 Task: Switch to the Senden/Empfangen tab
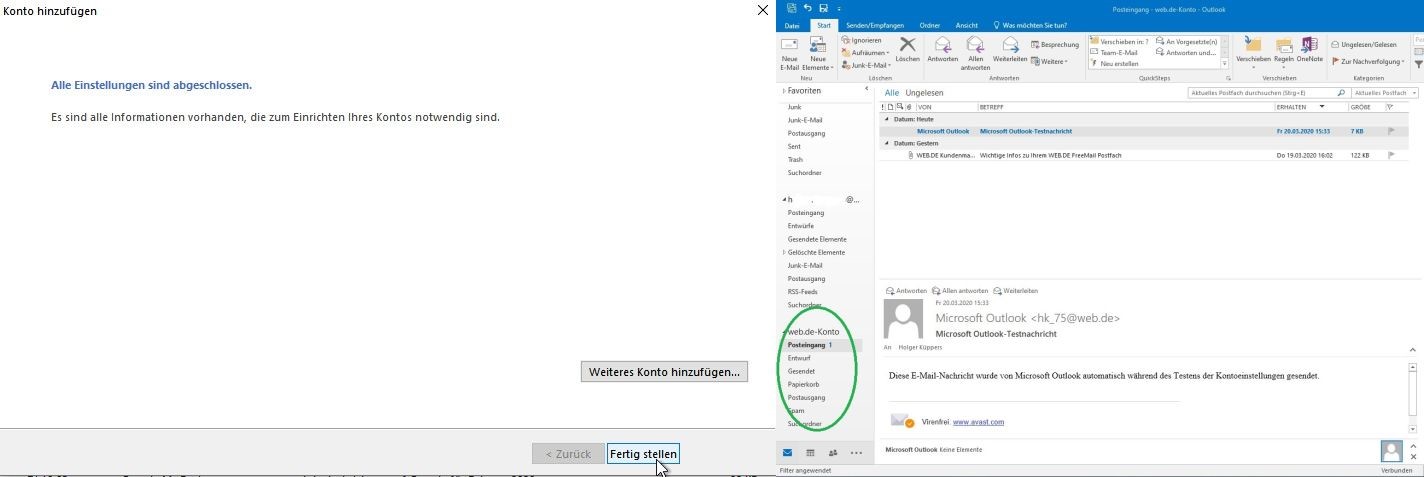(x=873, y=25)
